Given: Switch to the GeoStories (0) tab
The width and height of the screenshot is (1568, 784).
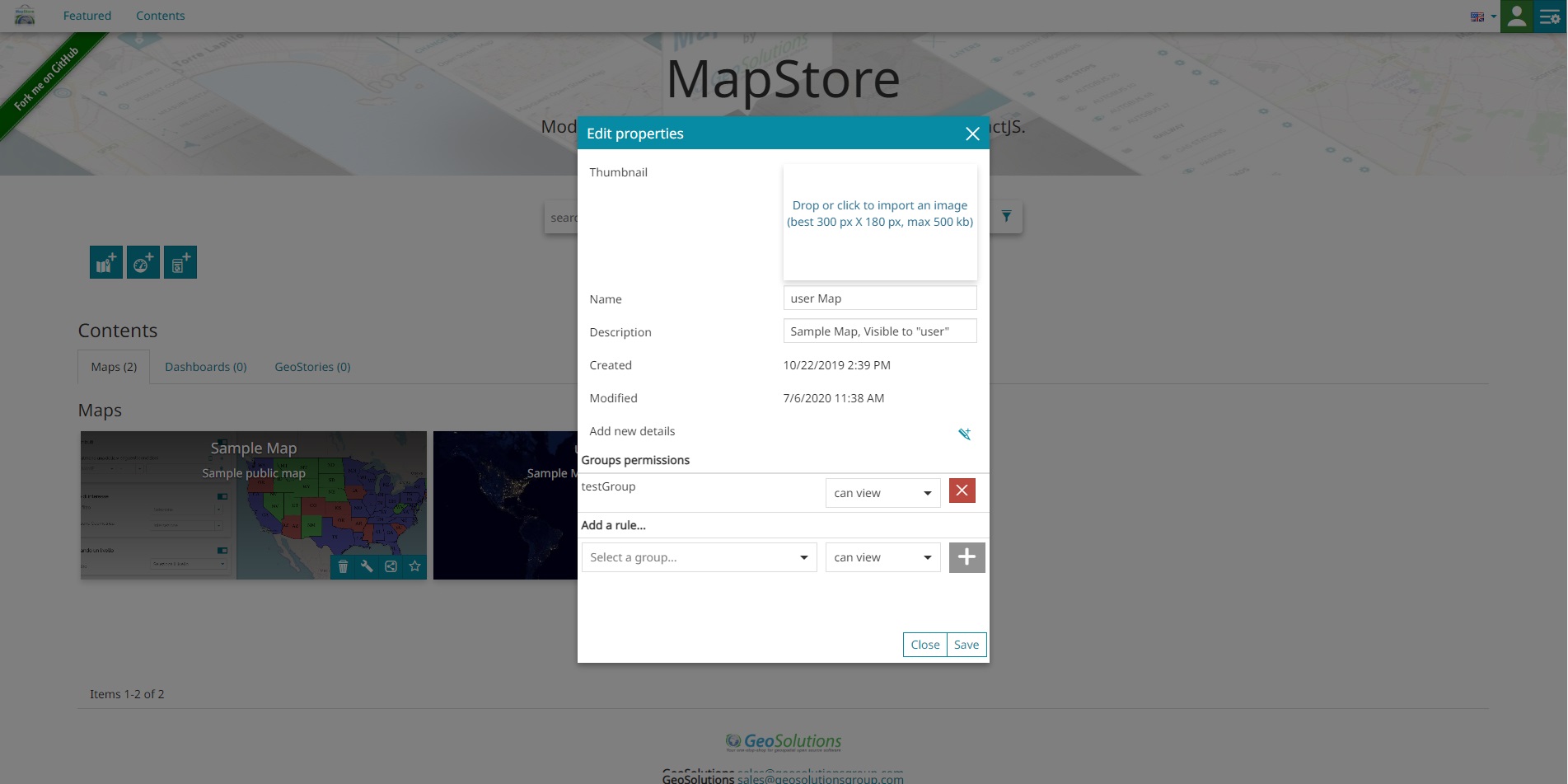Looking at the screenshot, I should click(312, 367).
